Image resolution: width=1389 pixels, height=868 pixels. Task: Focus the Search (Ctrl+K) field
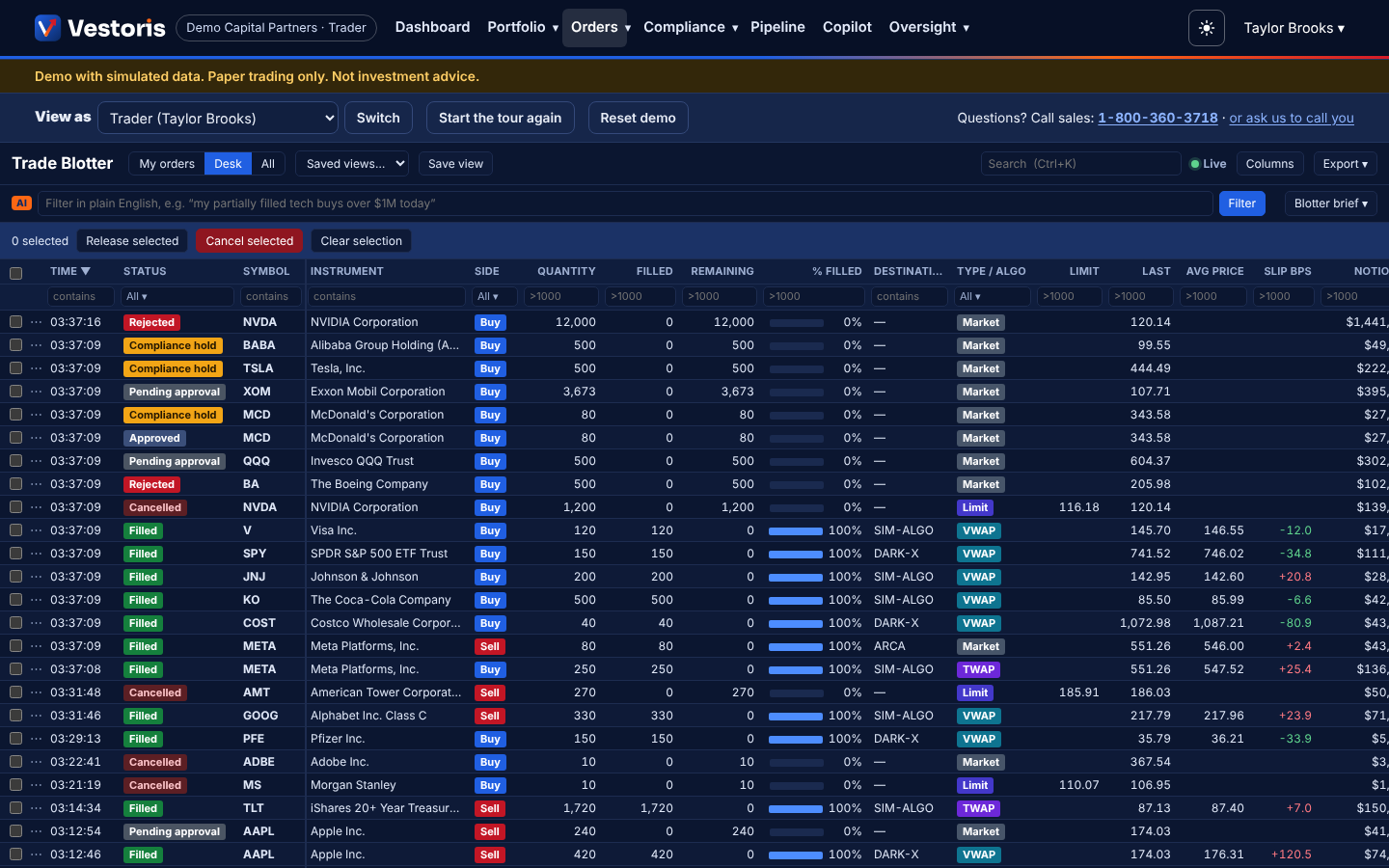pyautogui.click(x=1080, y=164)
